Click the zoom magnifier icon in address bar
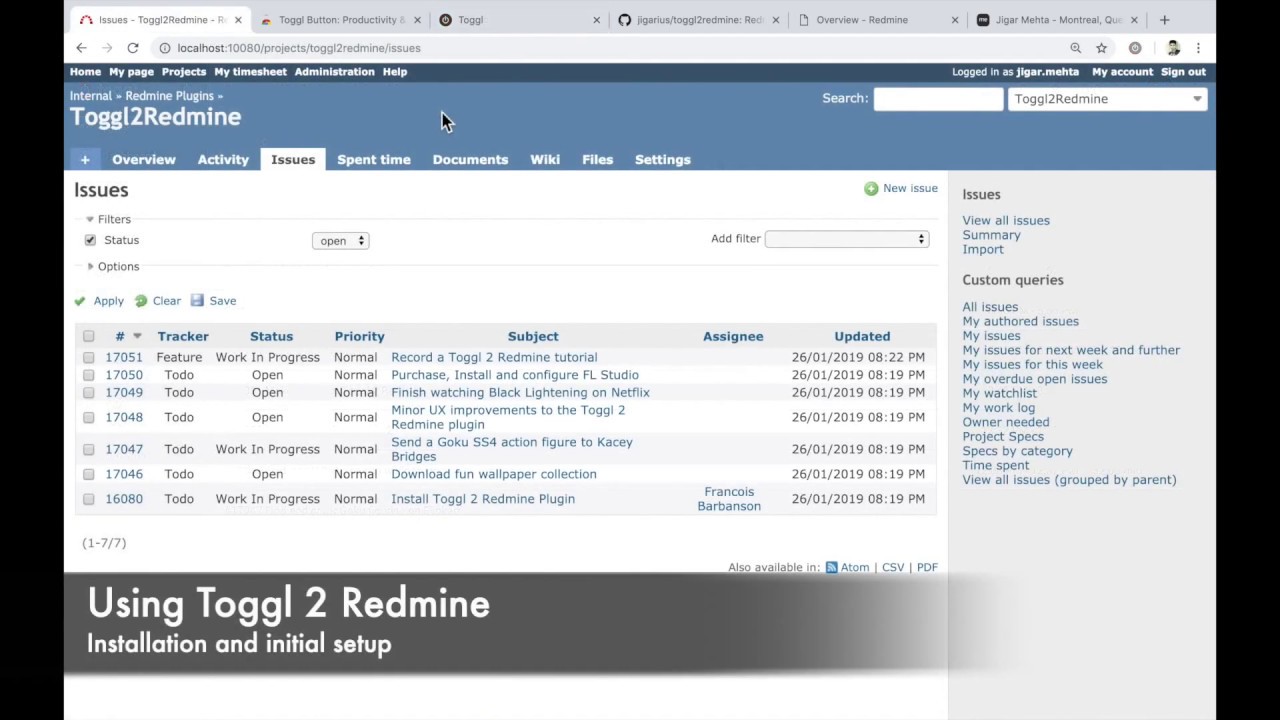Viewport: 1280px width, 720px height. pos(1076,48)
